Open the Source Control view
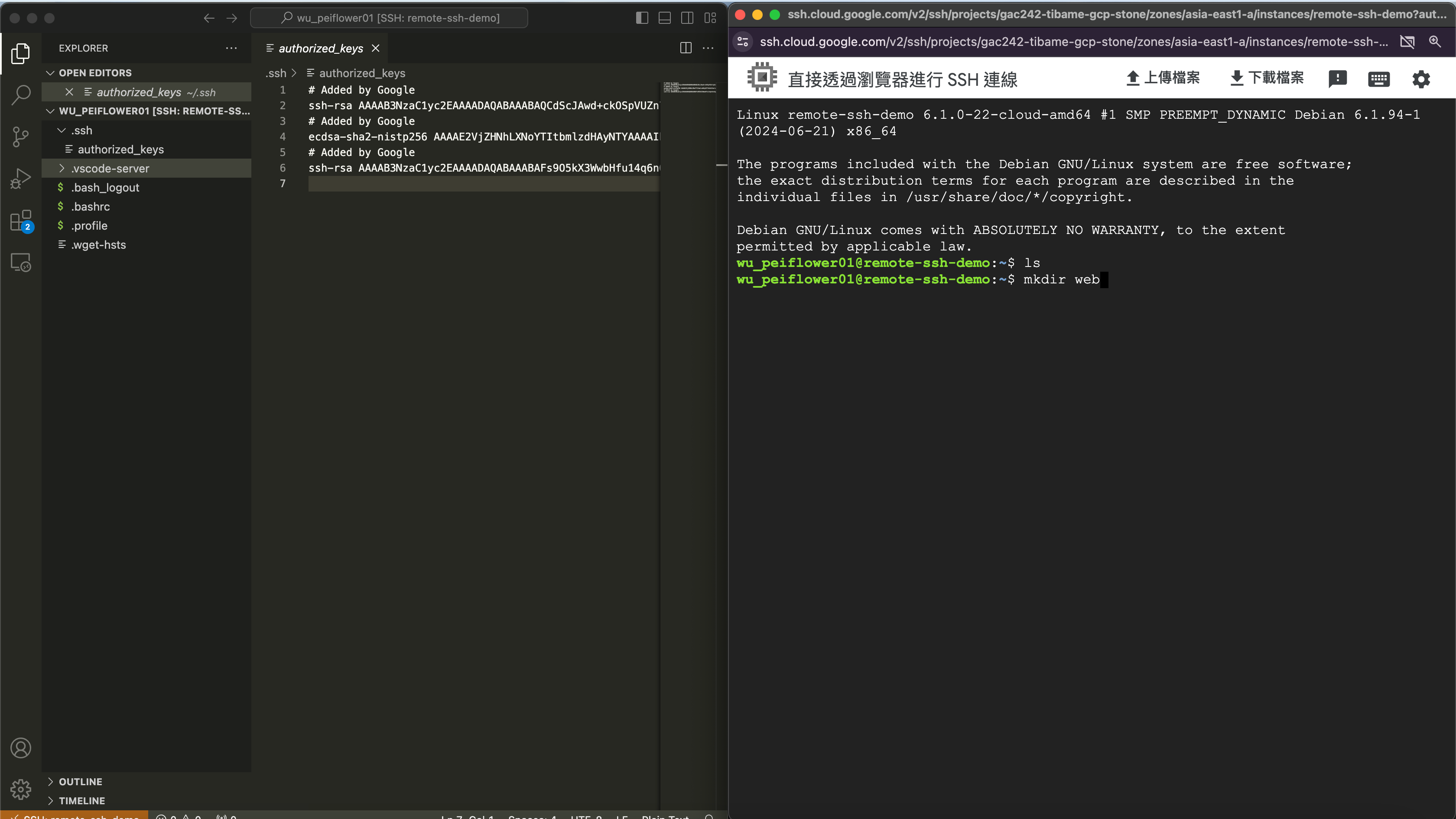 [x=21, y=136]
